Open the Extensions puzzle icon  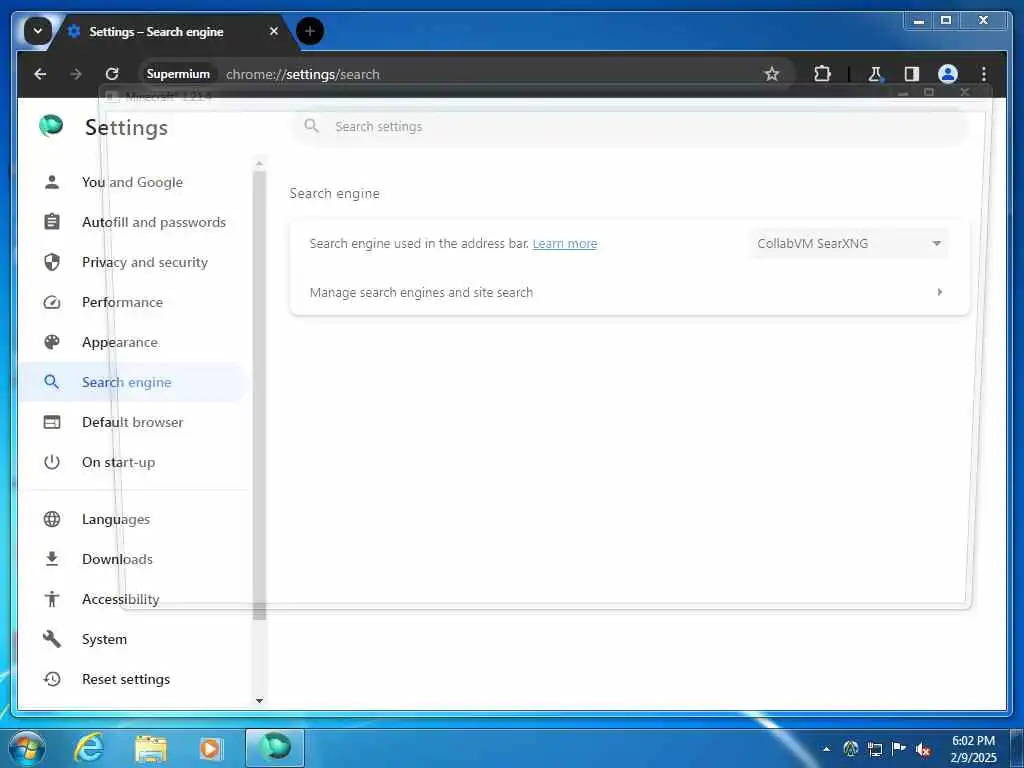[822, 74]
